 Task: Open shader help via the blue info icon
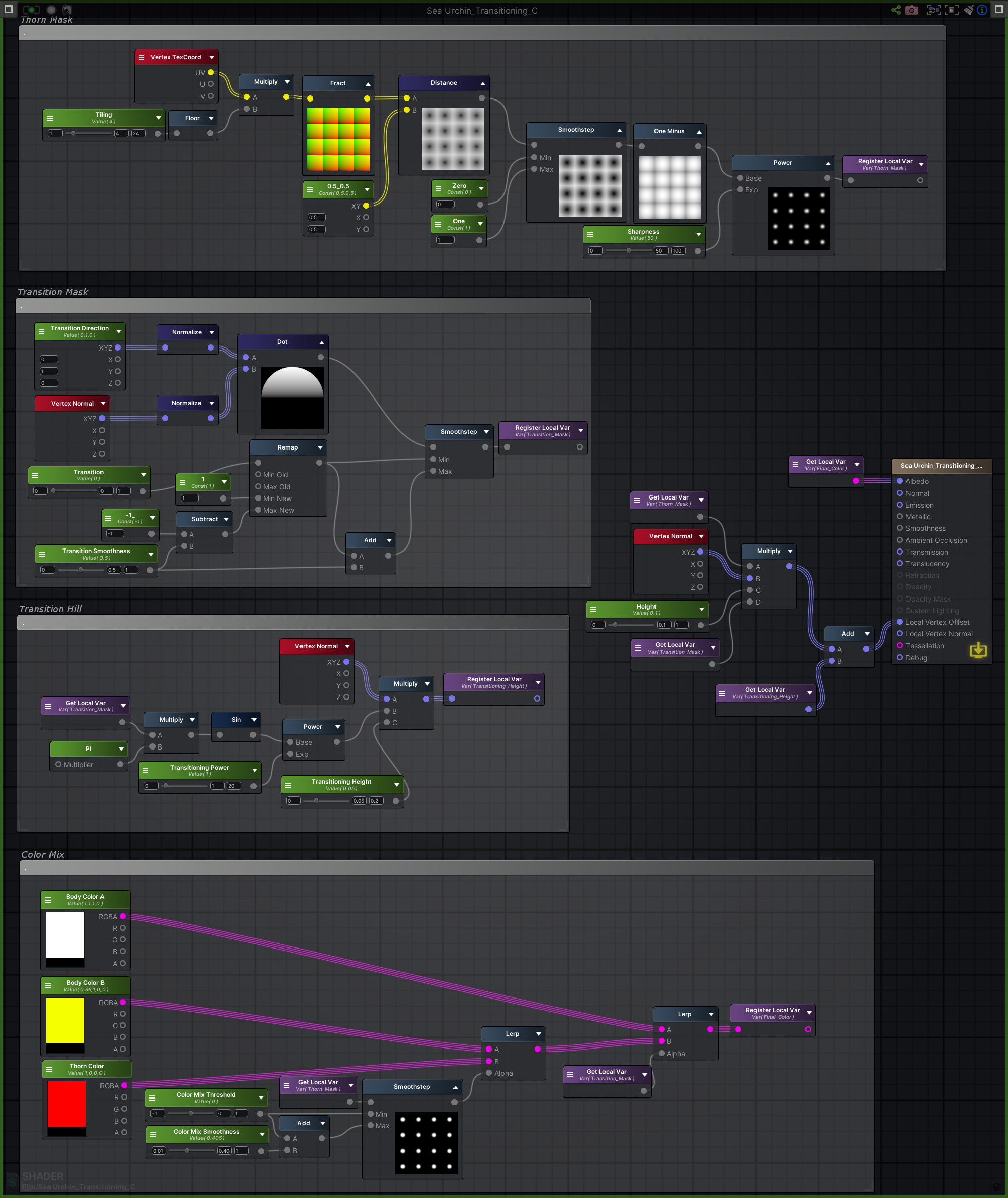pos(982,10)
